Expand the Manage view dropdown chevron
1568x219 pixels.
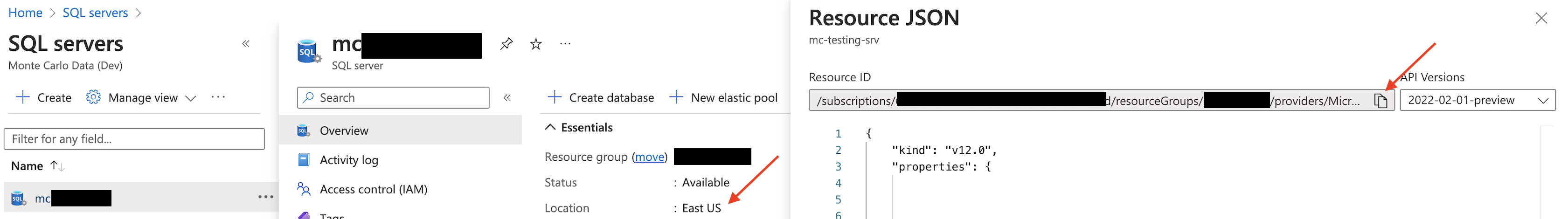click(x=191, y=98)
